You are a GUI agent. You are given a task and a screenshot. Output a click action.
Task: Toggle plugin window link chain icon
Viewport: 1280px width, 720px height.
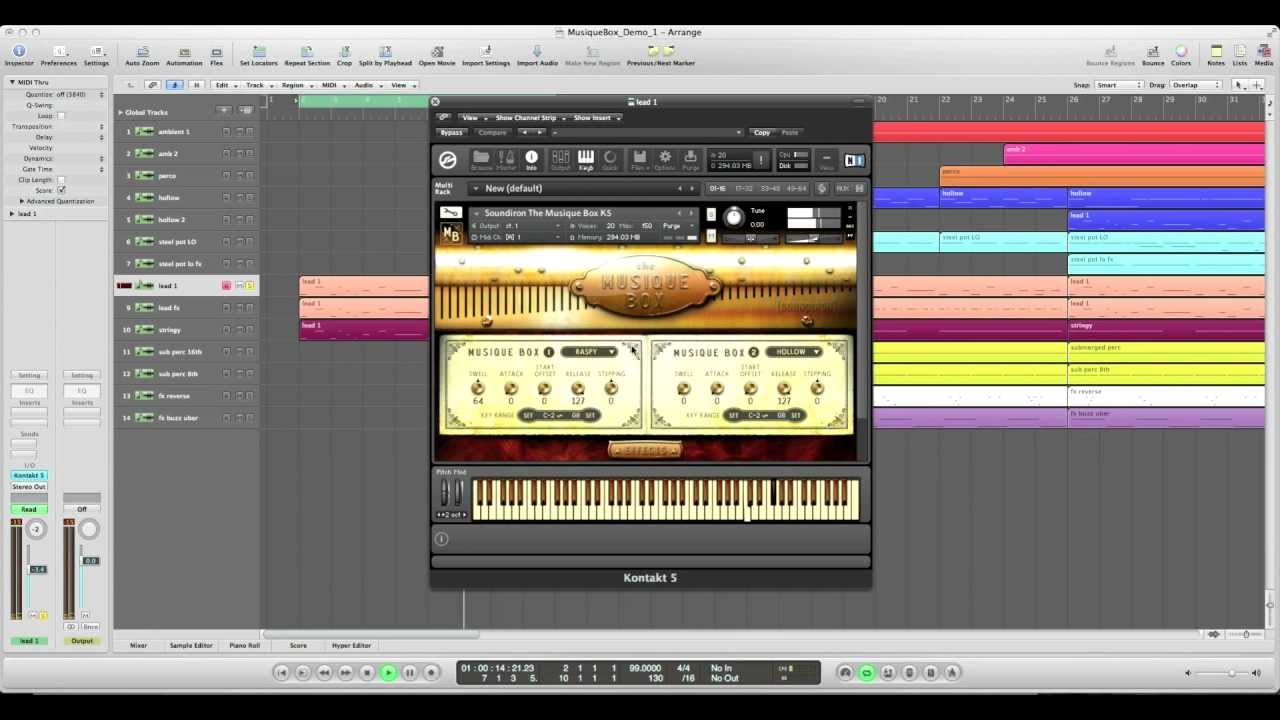point(444,118)
